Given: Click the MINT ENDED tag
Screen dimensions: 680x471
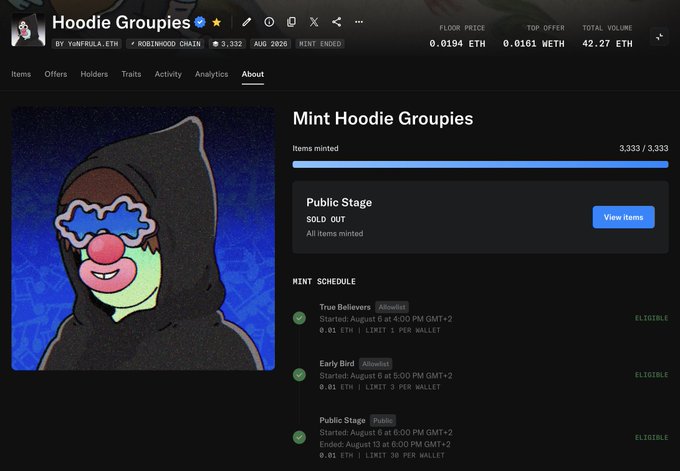Looking at the screenshot, I should click(320, 44).
